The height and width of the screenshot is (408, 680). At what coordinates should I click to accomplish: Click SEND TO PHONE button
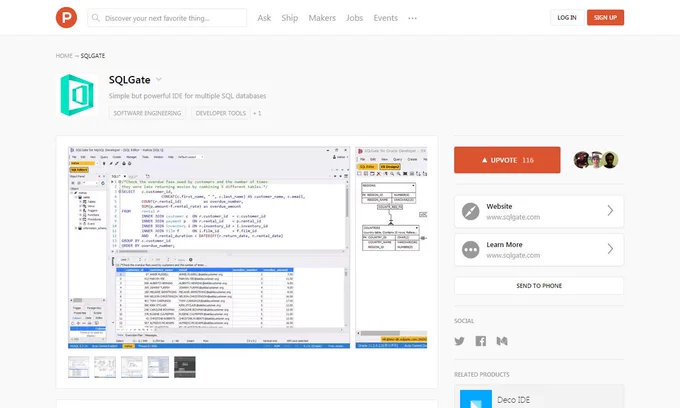[539, 286]
